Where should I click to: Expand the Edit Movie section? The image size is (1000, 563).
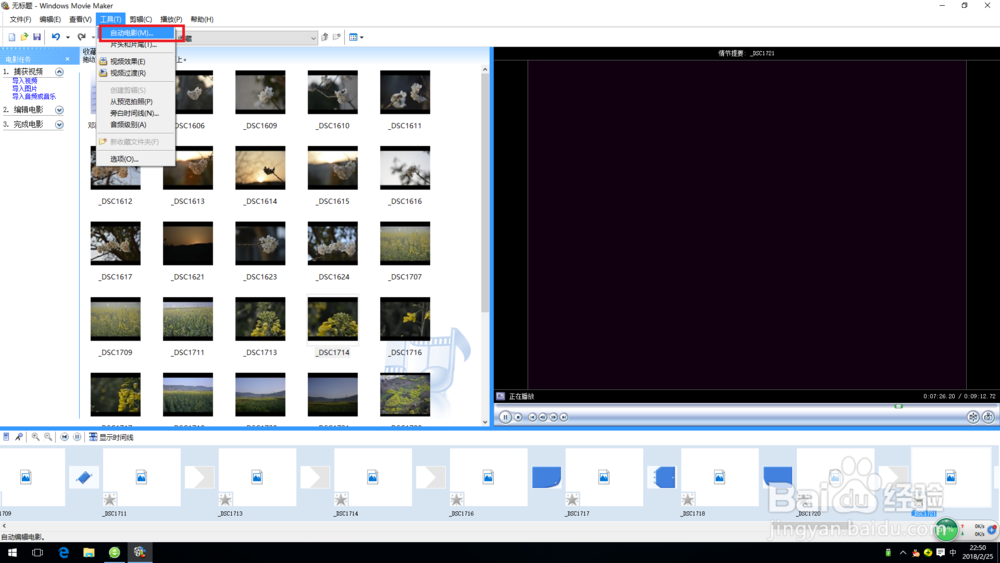pos(59,110)
